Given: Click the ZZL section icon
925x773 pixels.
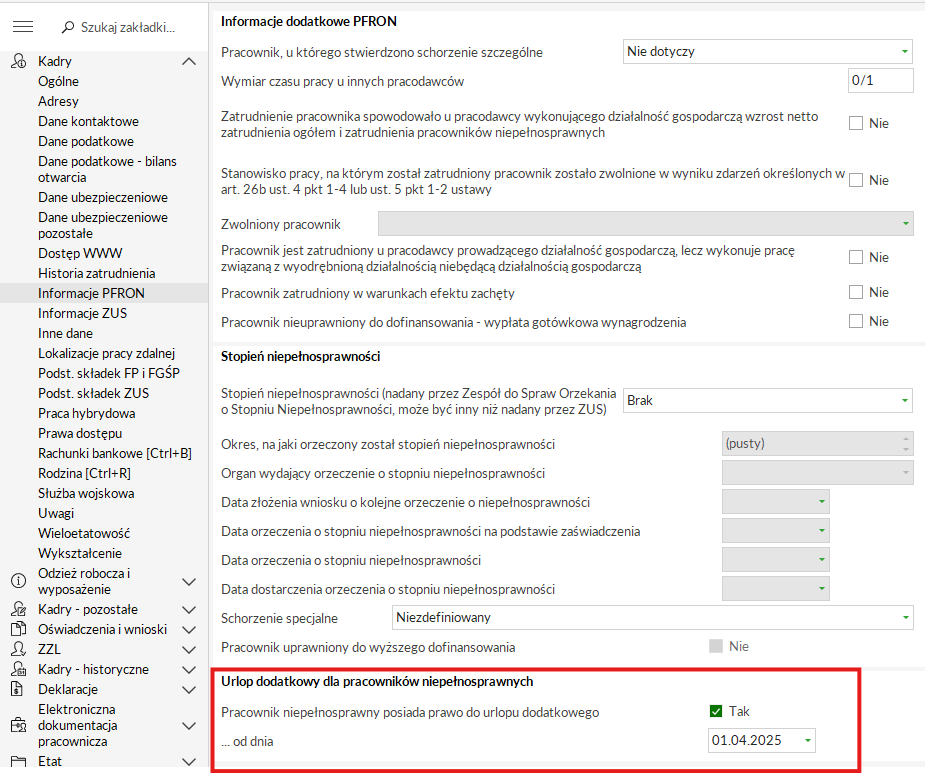Looking at the screenshot, I should 17,649.
